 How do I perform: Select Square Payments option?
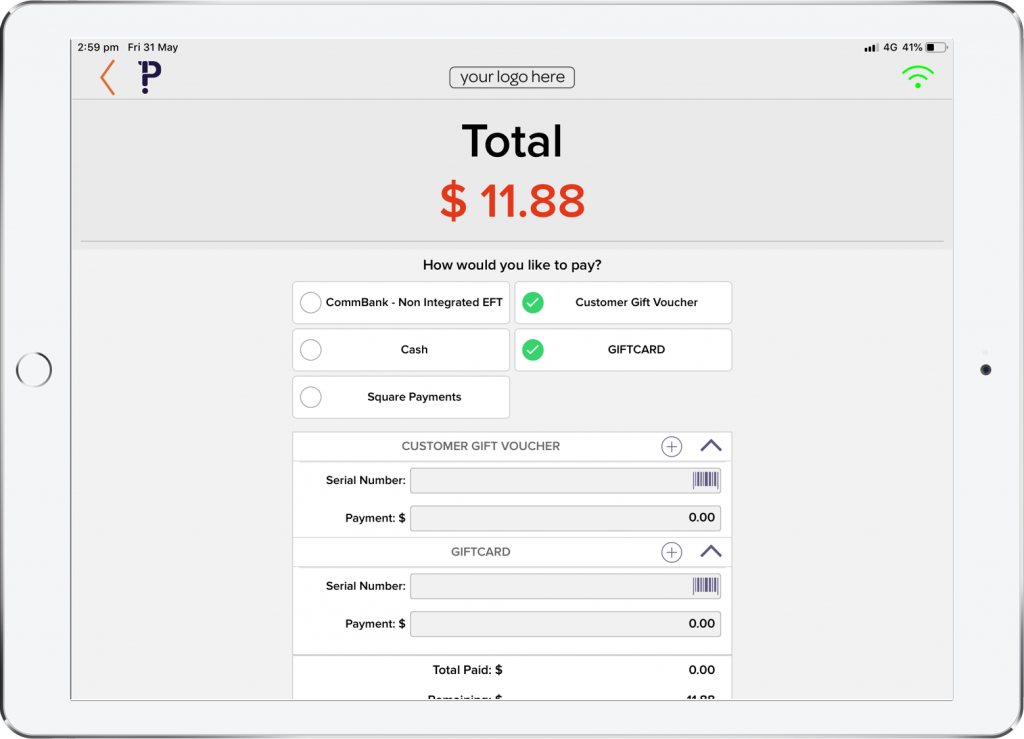pyautogui.click(x=401, y=397)
